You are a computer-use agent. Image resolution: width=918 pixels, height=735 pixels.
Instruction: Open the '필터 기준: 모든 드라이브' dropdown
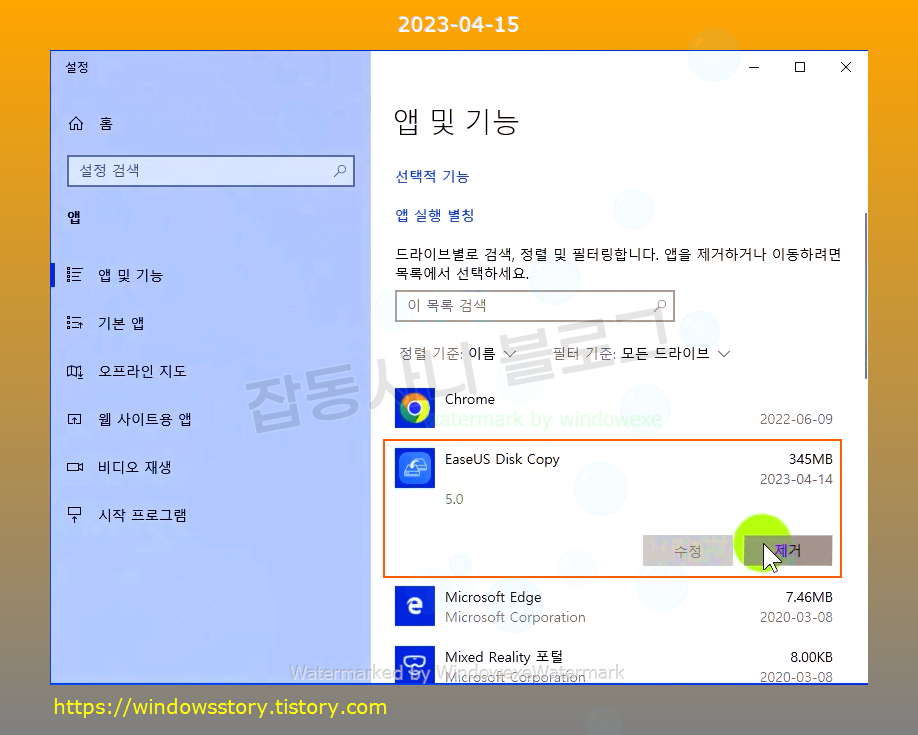coord(641,353)
